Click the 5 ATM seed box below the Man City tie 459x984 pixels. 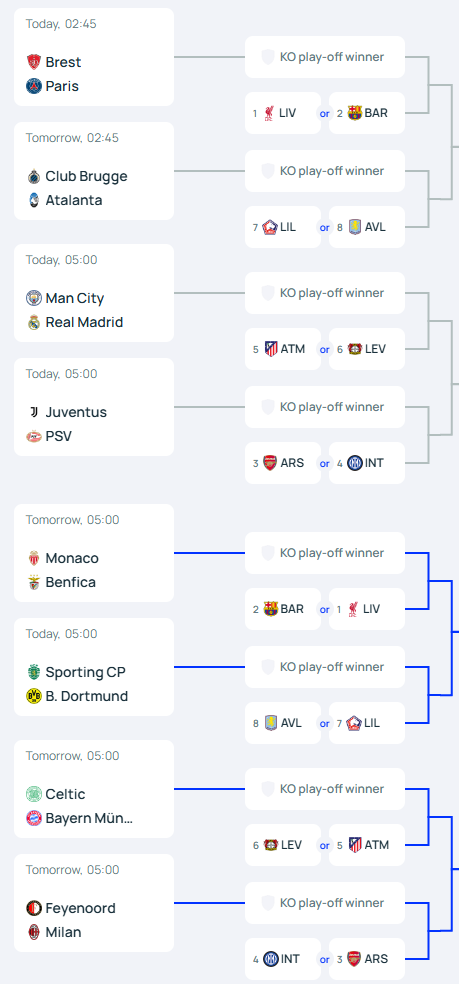click(x=283, y=349)
